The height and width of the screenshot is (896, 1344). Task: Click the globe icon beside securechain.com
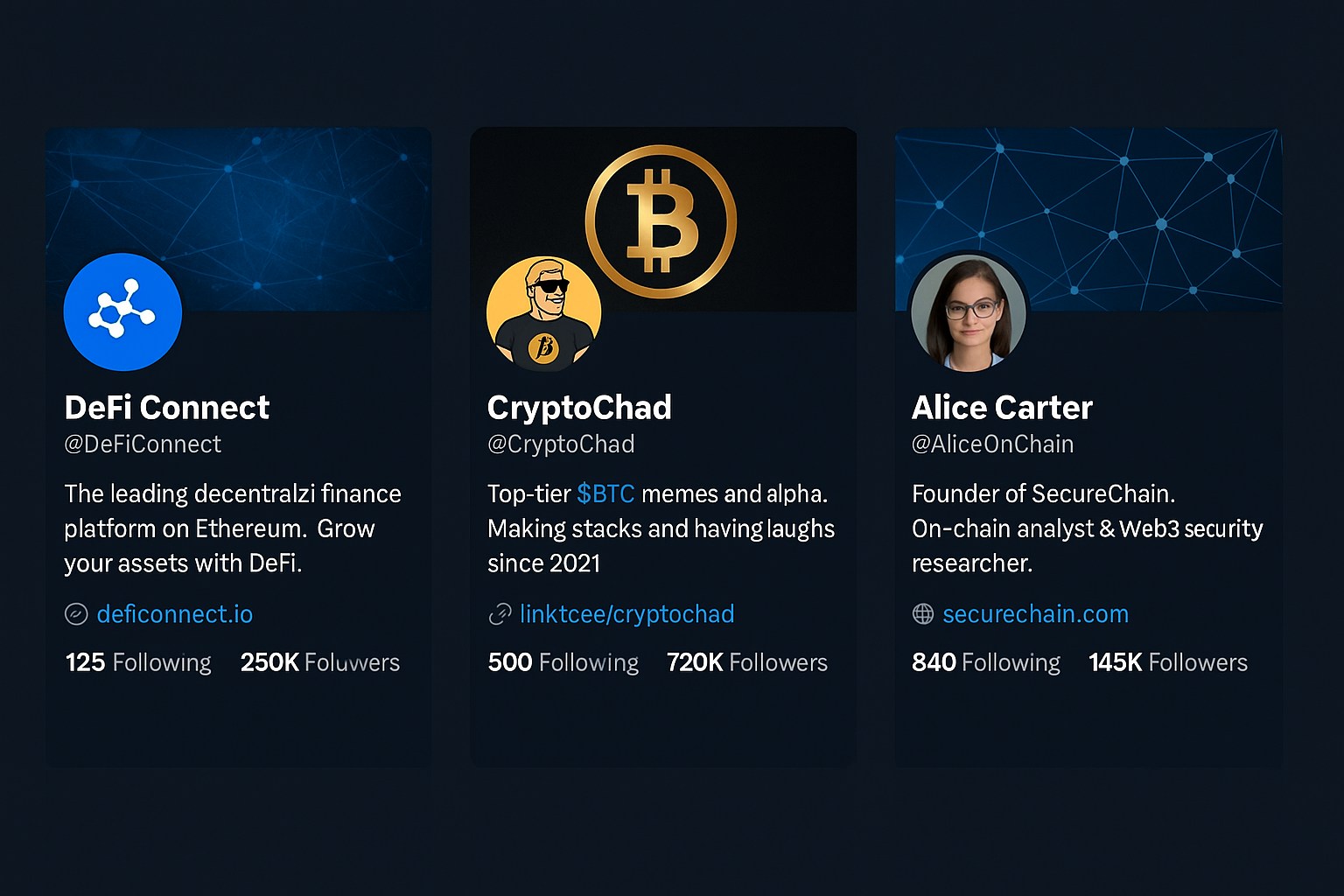tap(923, 614)
